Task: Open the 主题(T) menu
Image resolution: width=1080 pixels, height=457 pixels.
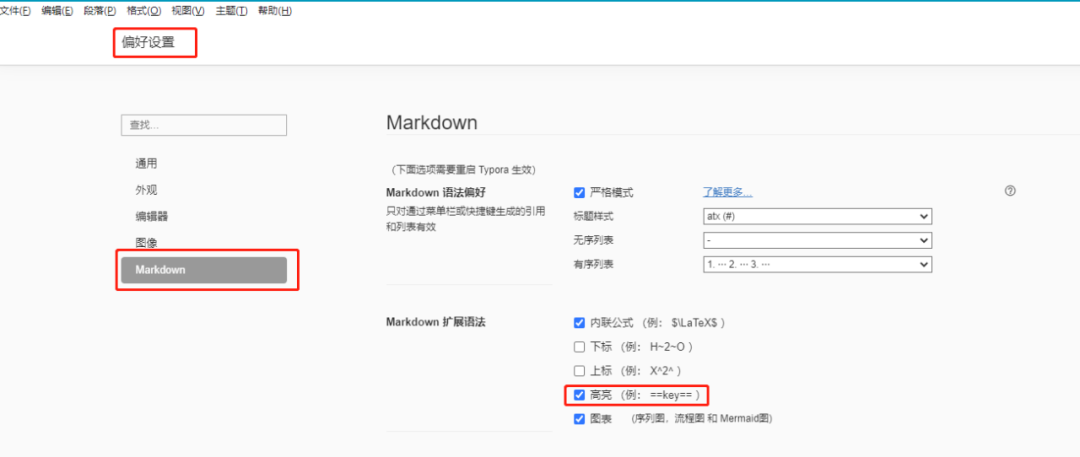Action: click(231, 11)
